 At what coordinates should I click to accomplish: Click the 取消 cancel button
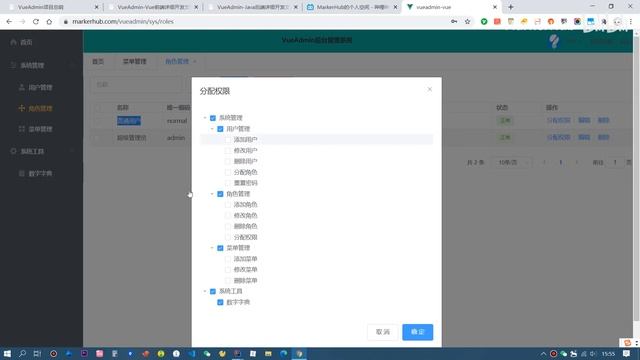point(382,332)
